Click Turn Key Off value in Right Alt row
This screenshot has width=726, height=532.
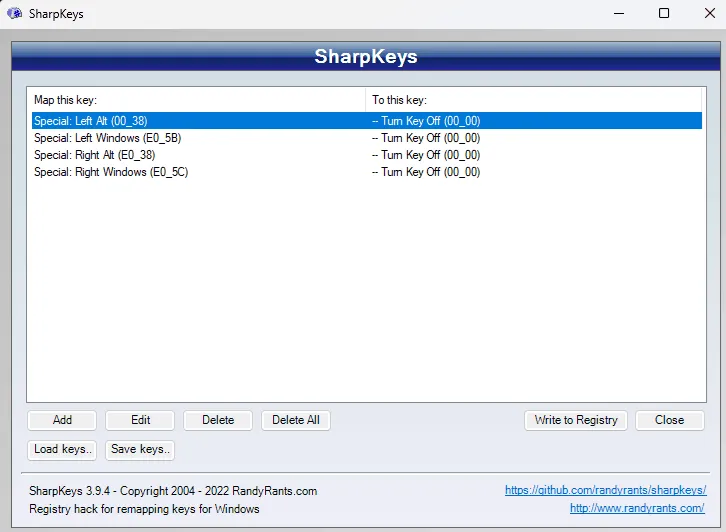point(426,155)
